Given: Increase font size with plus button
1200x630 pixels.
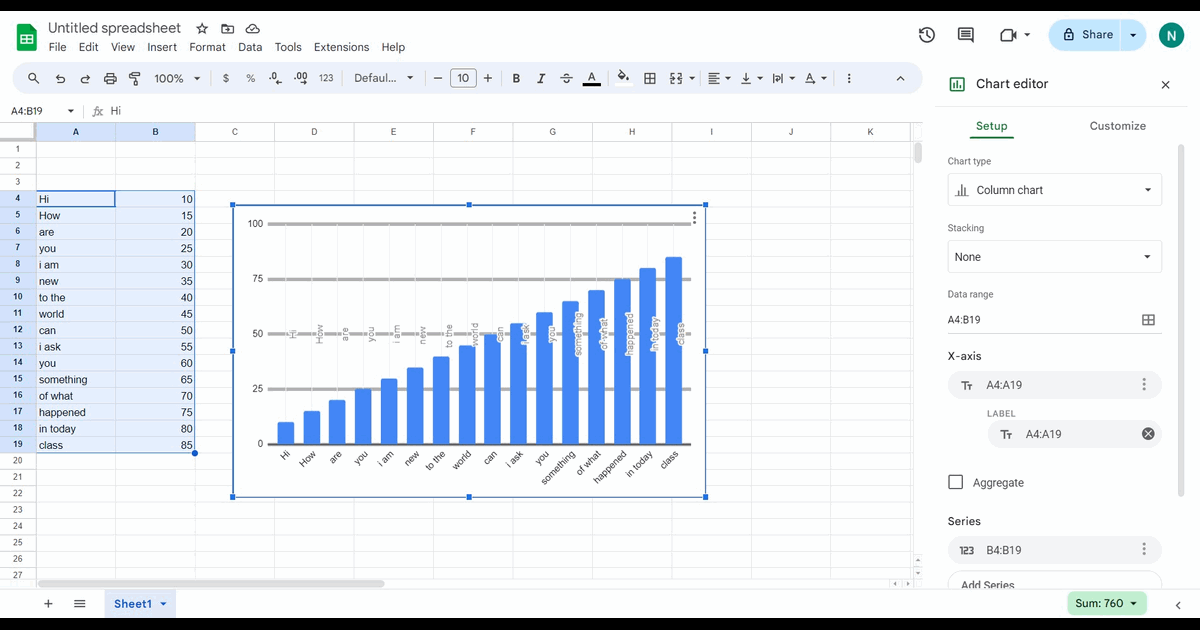Looking at the screenshot, I should coord(488,78).
